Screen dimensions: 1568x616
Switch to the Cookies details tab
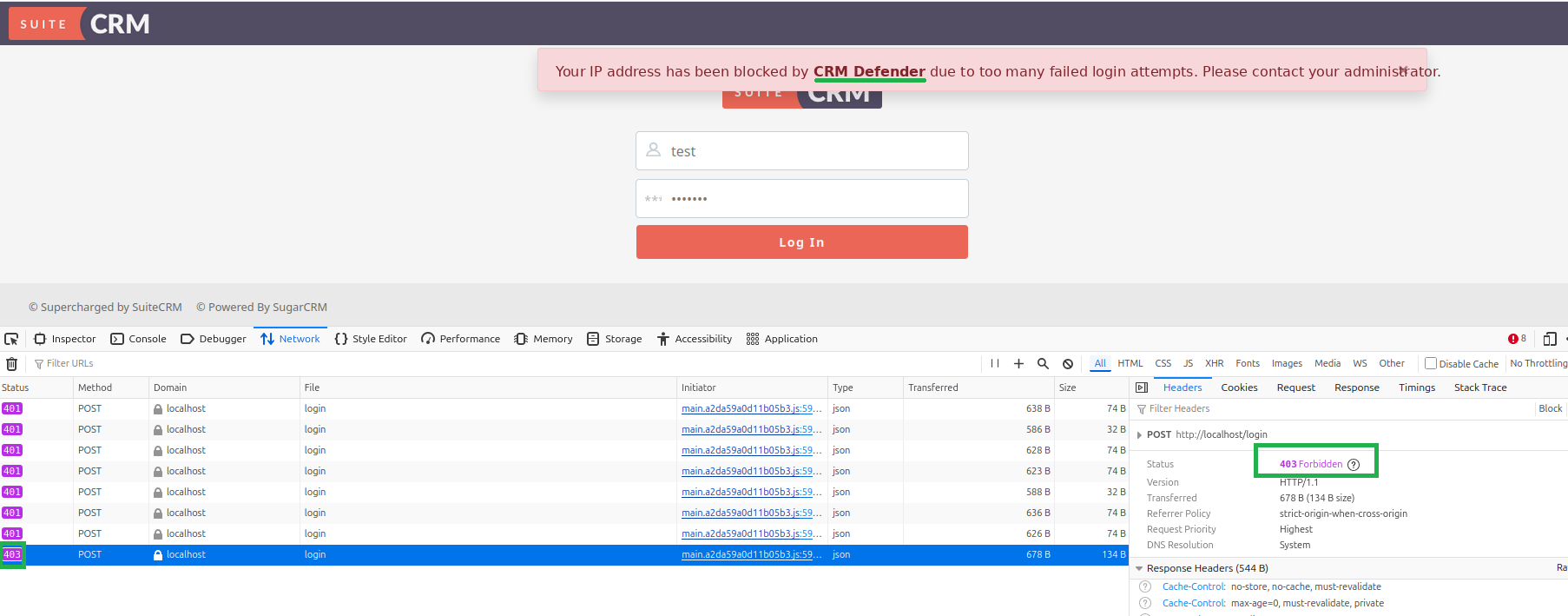[1239, 387]
